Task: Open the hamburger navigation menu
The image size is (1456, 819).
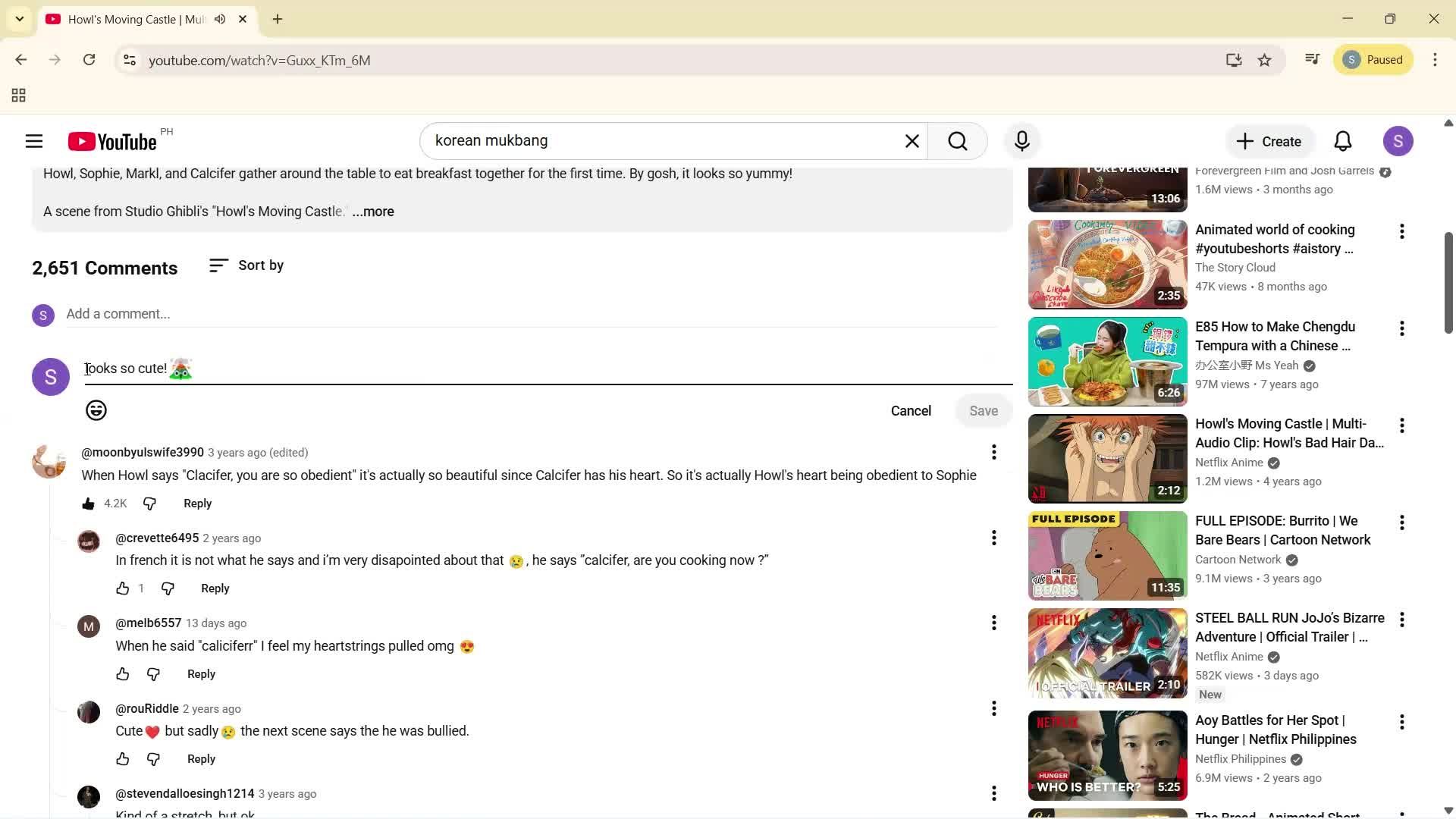Action: coord(33,140)
